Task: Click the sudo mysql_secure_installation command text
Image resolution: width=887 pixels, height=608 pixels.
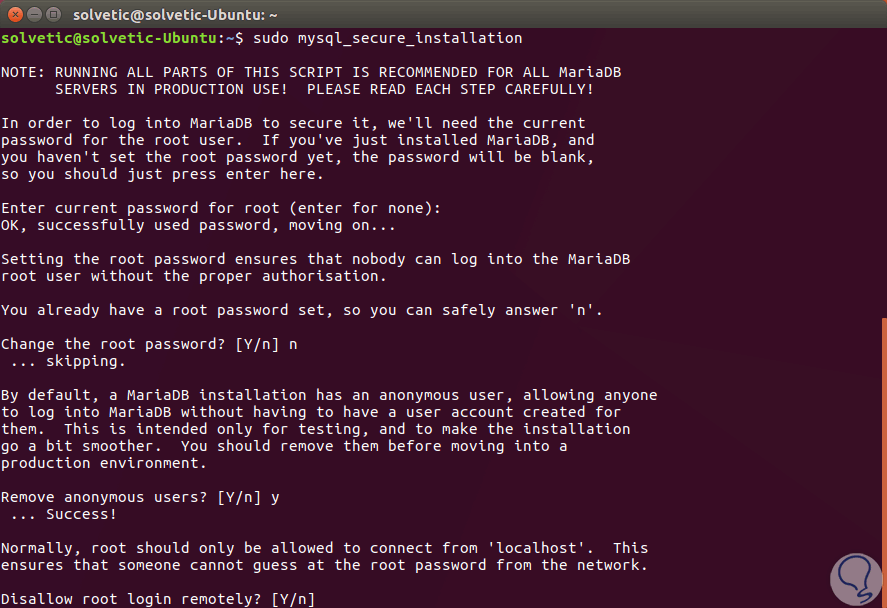Action: pos(387,38)
